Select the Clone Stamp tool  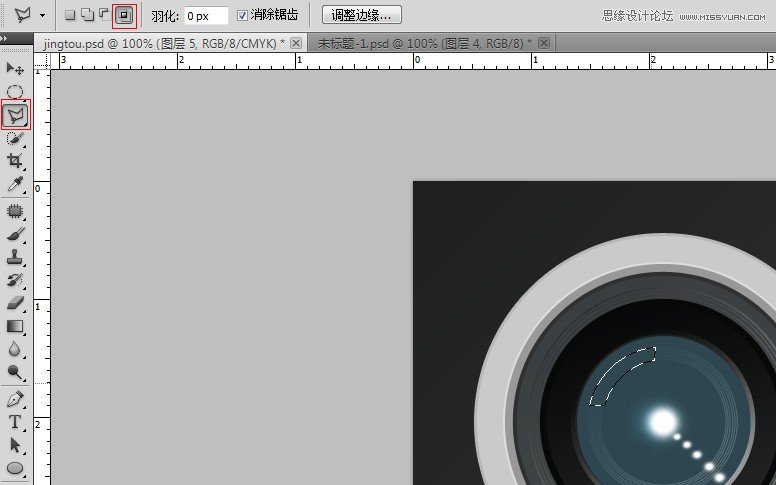[15, 257]
